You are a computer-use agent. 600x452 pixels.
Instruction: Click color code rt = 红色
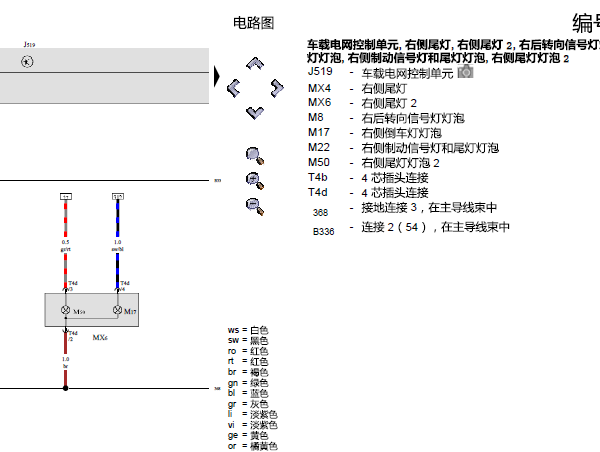click(x=248, y=361)
